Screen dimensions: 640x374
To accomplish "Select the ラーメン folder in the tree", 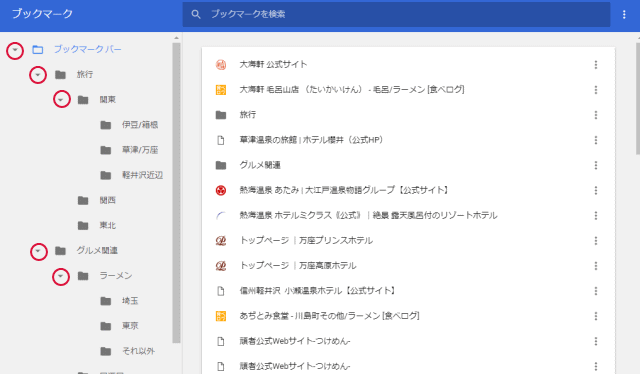I will pos(116,276).
